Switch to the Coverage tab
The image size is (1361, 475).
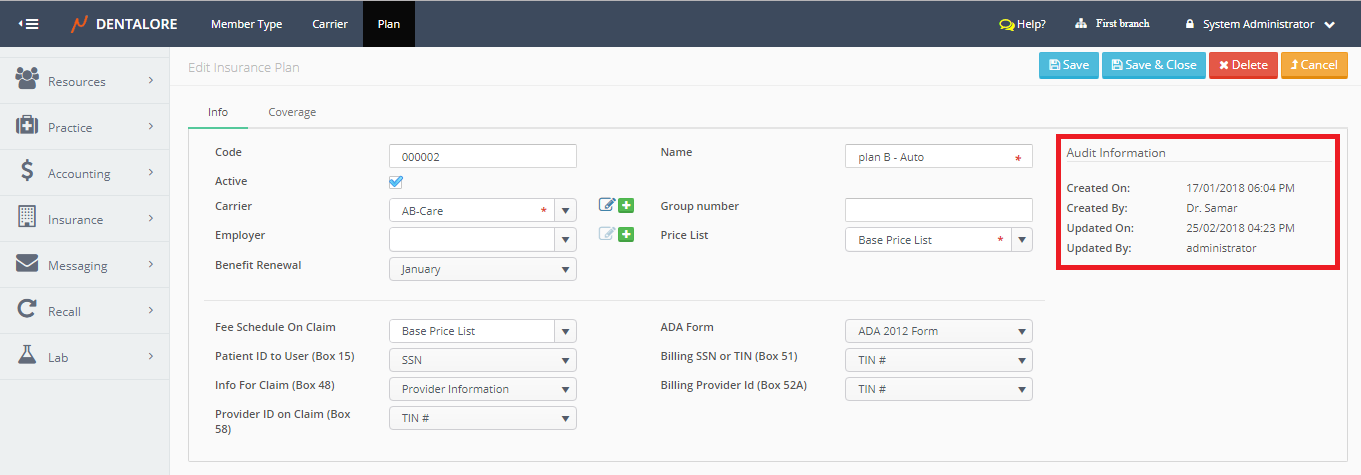point(292,112)
